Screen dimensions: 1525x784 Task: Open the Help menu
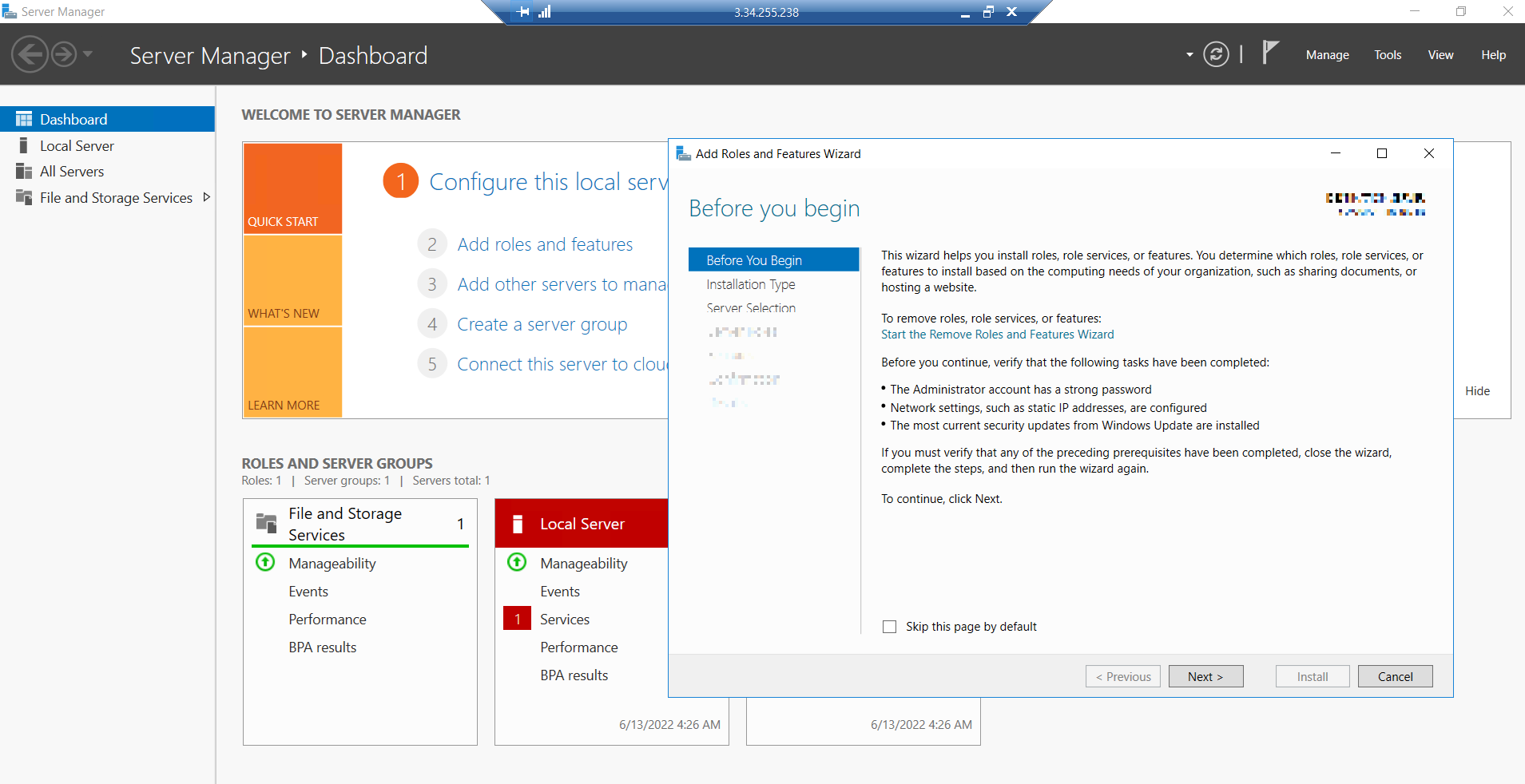click(1493, 55)
